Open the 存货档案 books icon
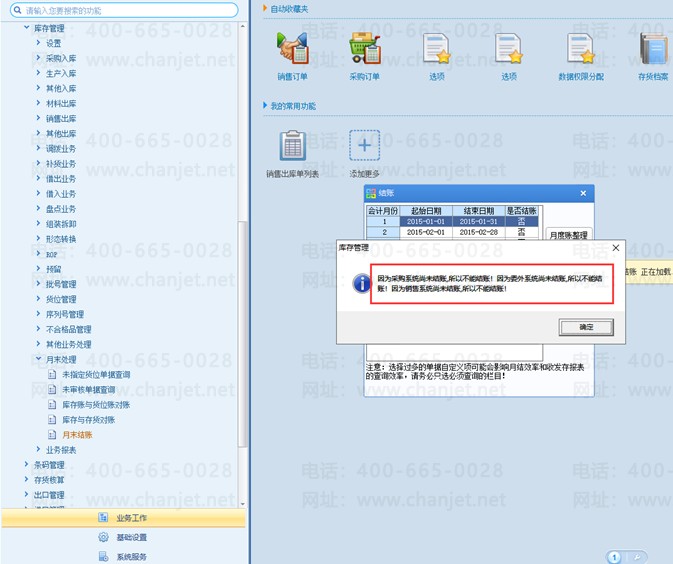Viewport: 673px width, 564px height. click(654, 48)
